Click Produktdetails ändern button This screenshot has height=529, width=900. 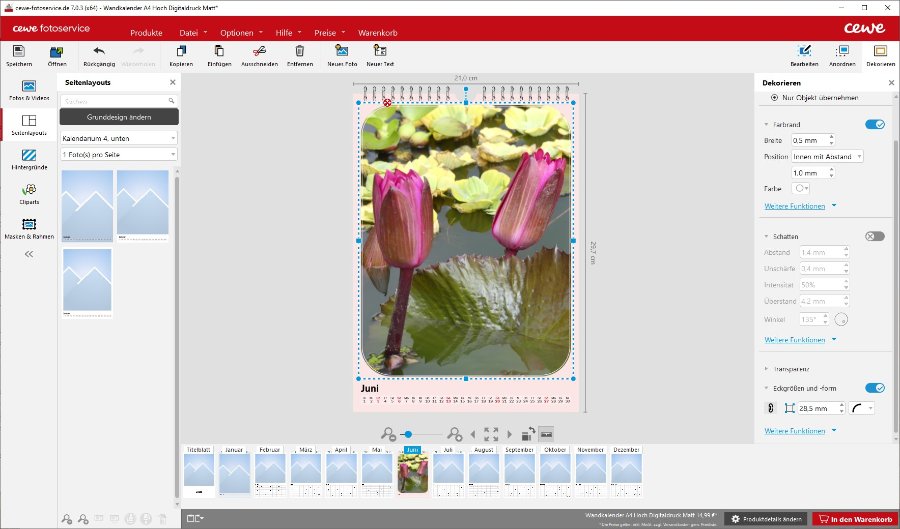(766, 519)
